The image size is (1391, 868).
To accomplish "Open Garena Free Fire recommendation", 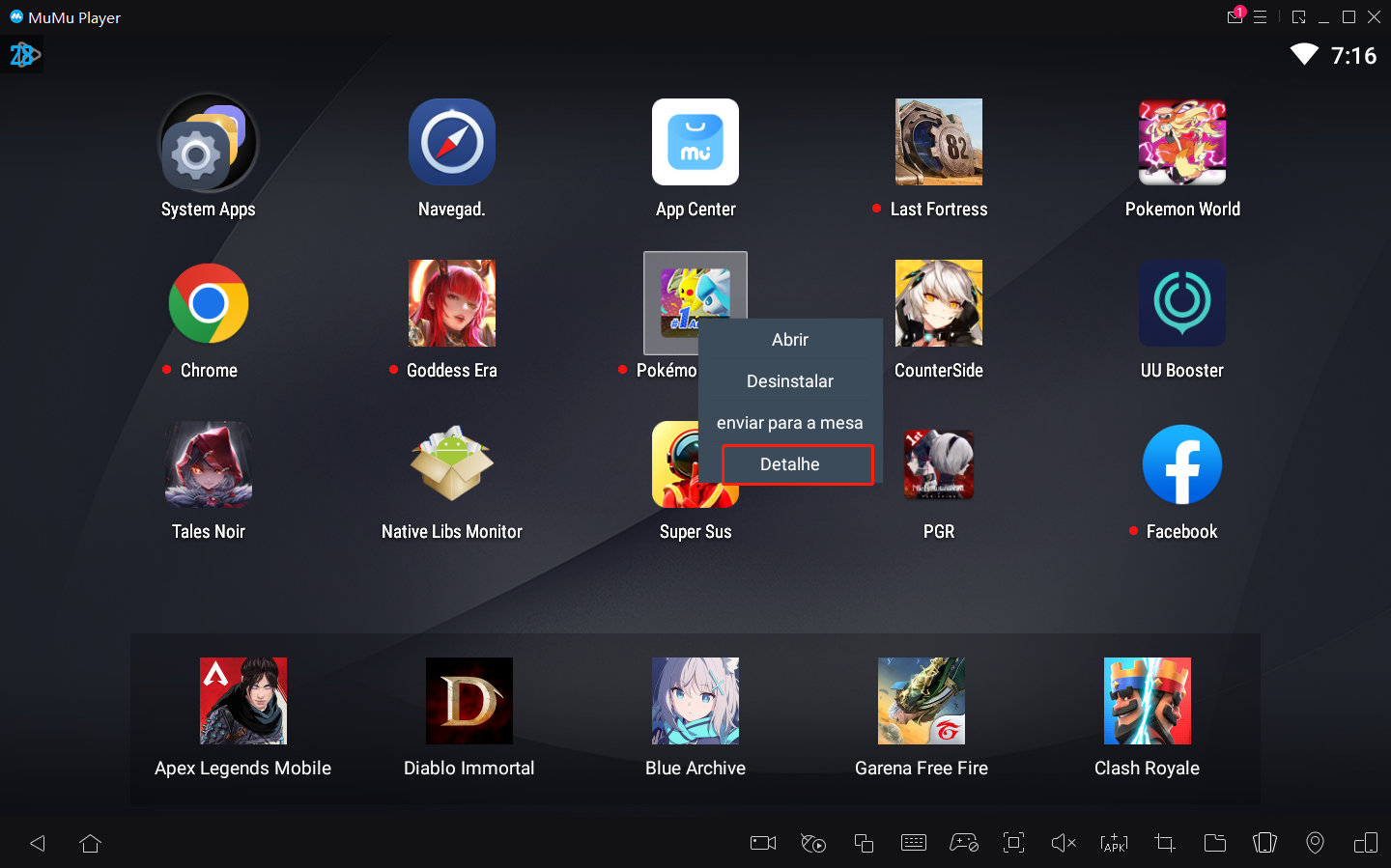I will point(922,701).
